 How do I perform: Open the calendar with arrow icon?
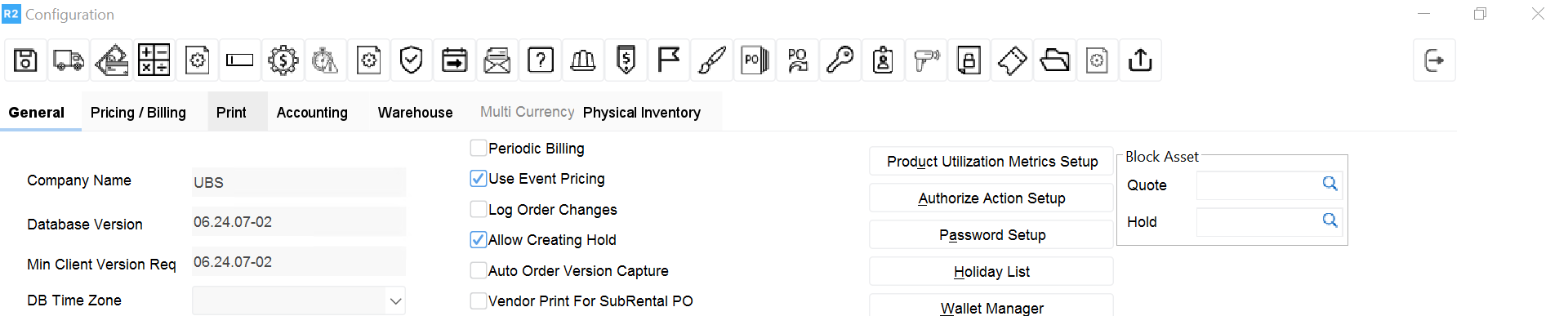(x=454, y=60)
